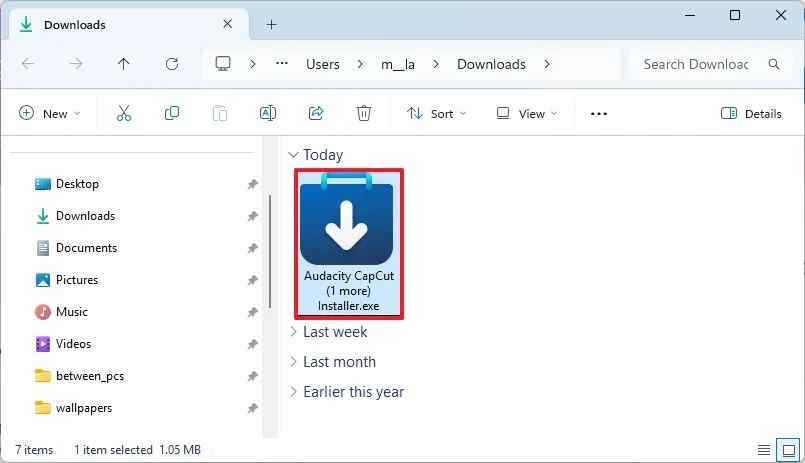Collapse the Today group
Image resolution: width=805 pixels, height=463 pixels.
[293, 155]
